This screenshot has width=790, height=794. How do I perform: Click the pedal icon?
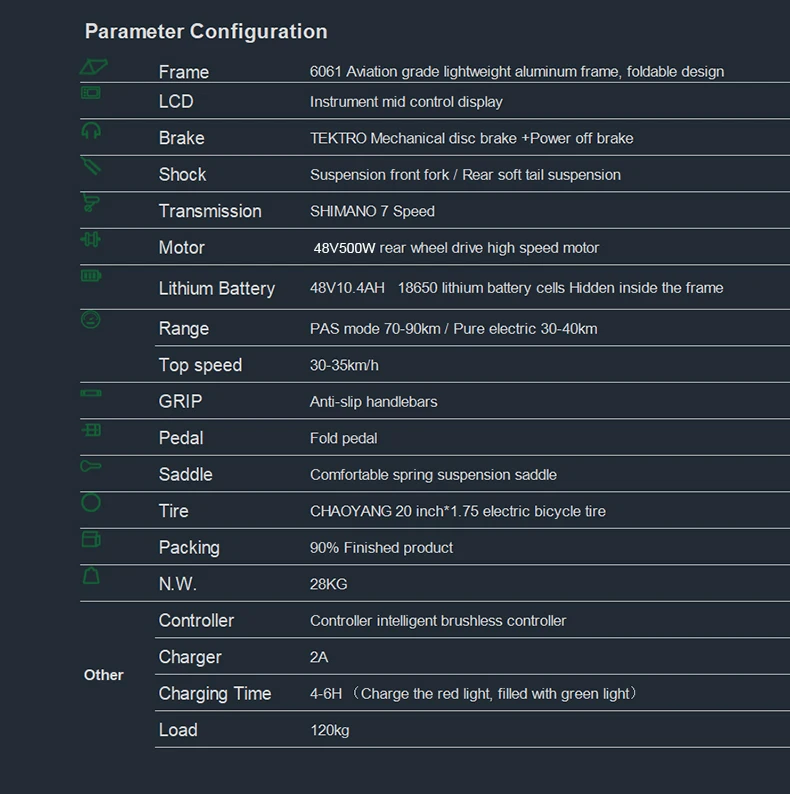click(x=91, y=430)
